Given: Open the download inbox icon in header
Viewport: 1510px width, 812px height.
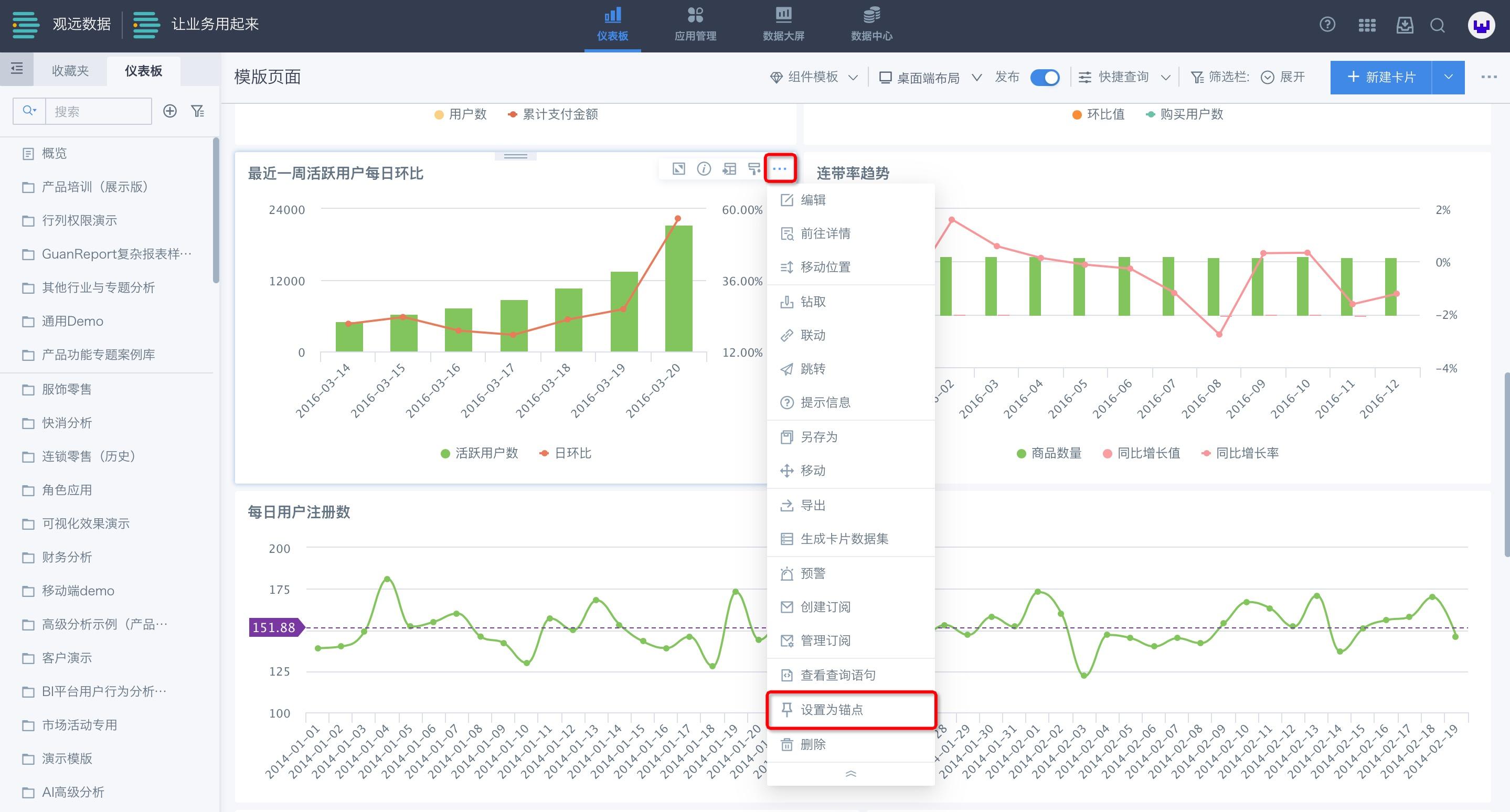Looking at the screenshot, I should pos(1405,25).
